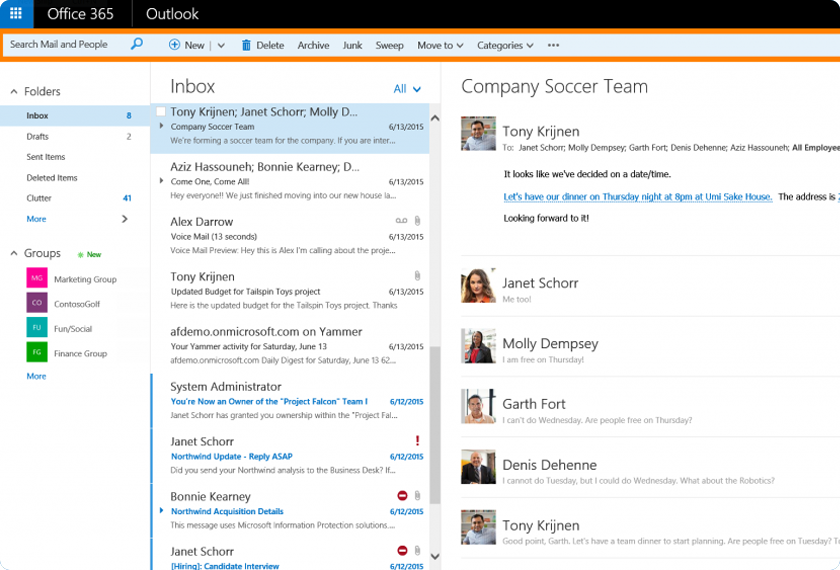Image resolution: width=840 pixels, height=570 pixels.
Task: Open You're Now an Owner message subject
Action: click(x=269, y=401)
